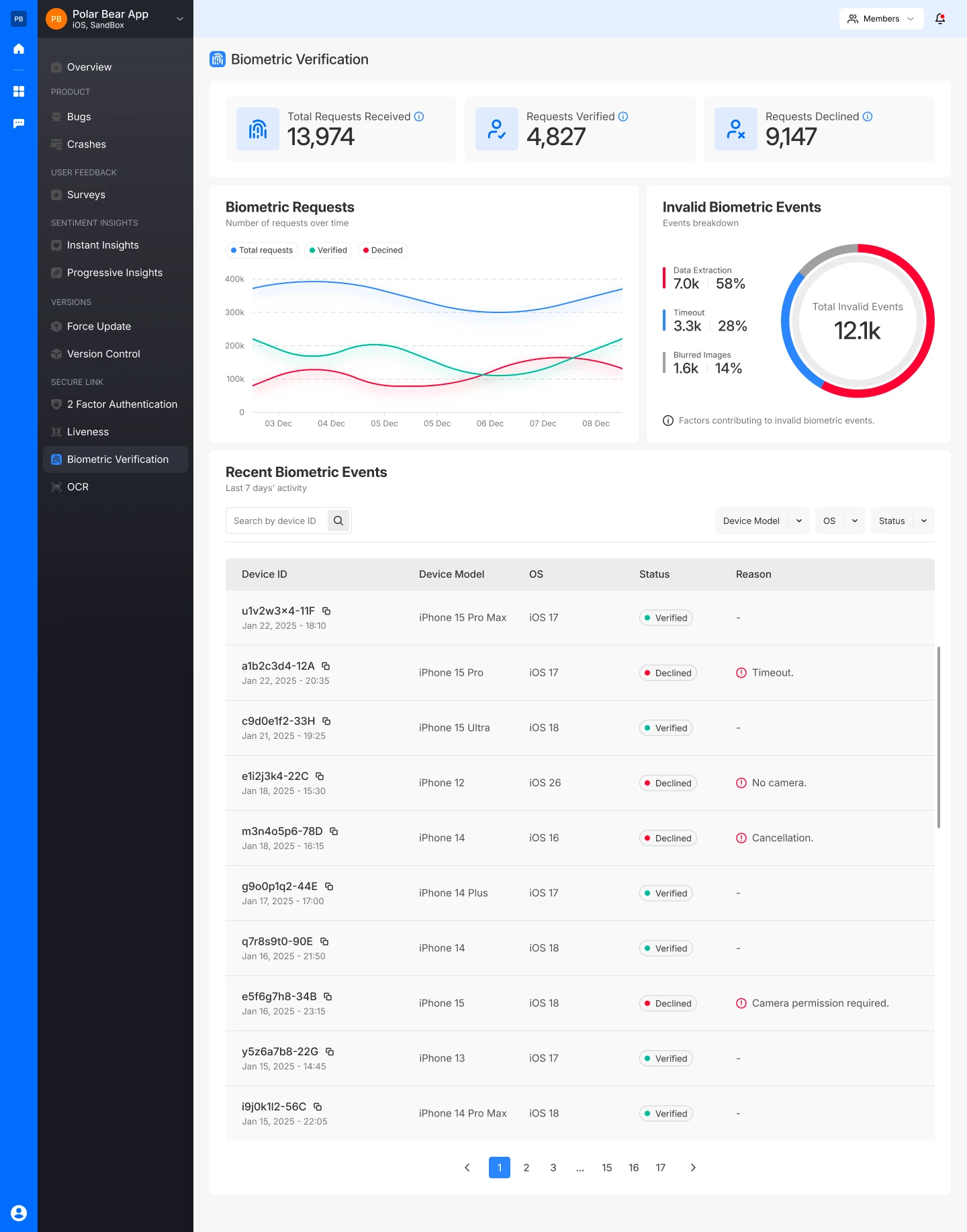The image size is (967, 1232).
Task: Select 2 Factor Authentication menu item
Action: [122, 404]
